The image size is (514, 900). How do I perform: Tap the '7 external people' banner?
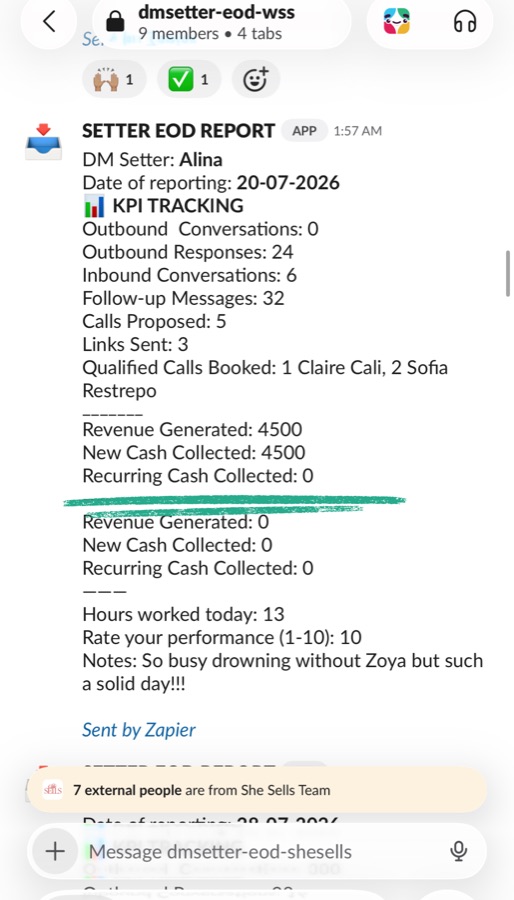pos(257,790)
